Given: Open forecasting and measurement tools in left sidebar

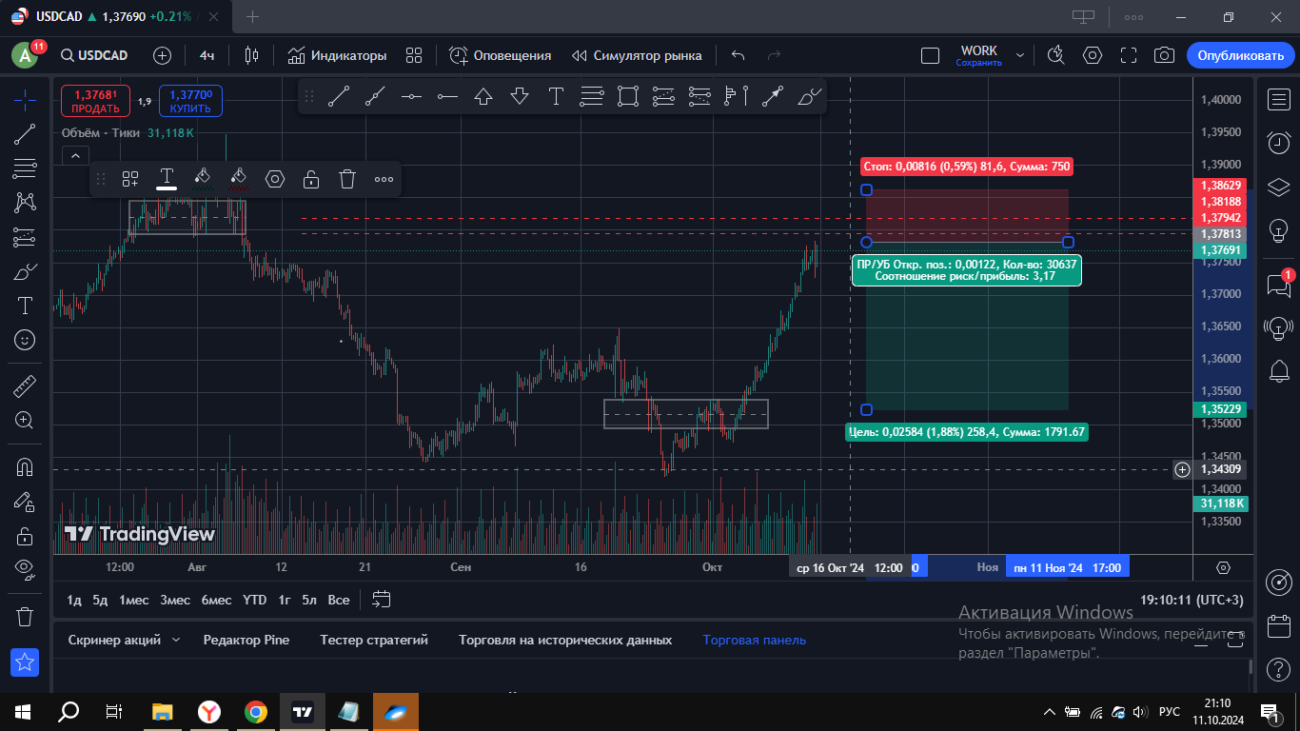Looking at the screenshot, I should (25, 237).
